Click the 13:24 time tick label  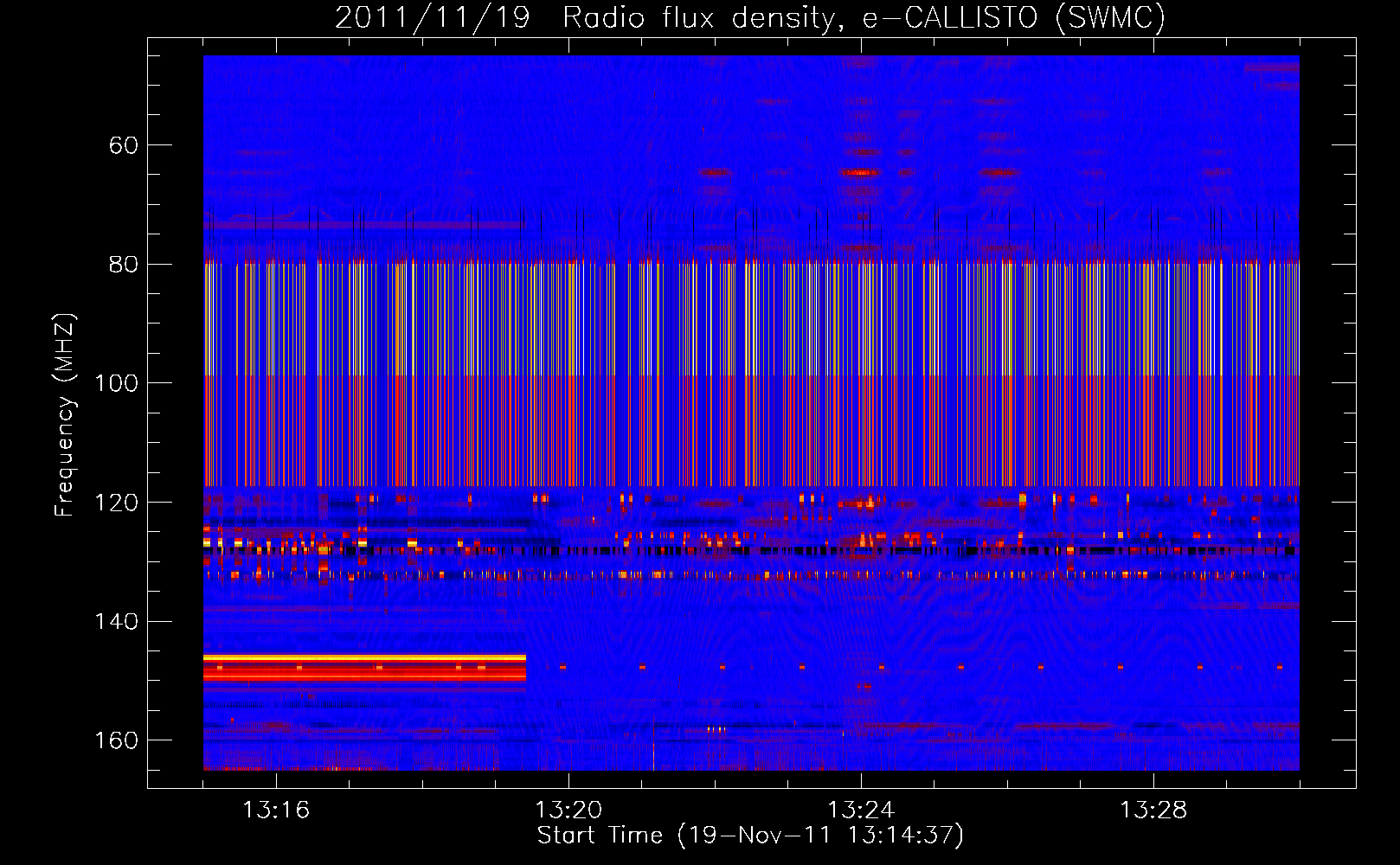click(861, 811)
